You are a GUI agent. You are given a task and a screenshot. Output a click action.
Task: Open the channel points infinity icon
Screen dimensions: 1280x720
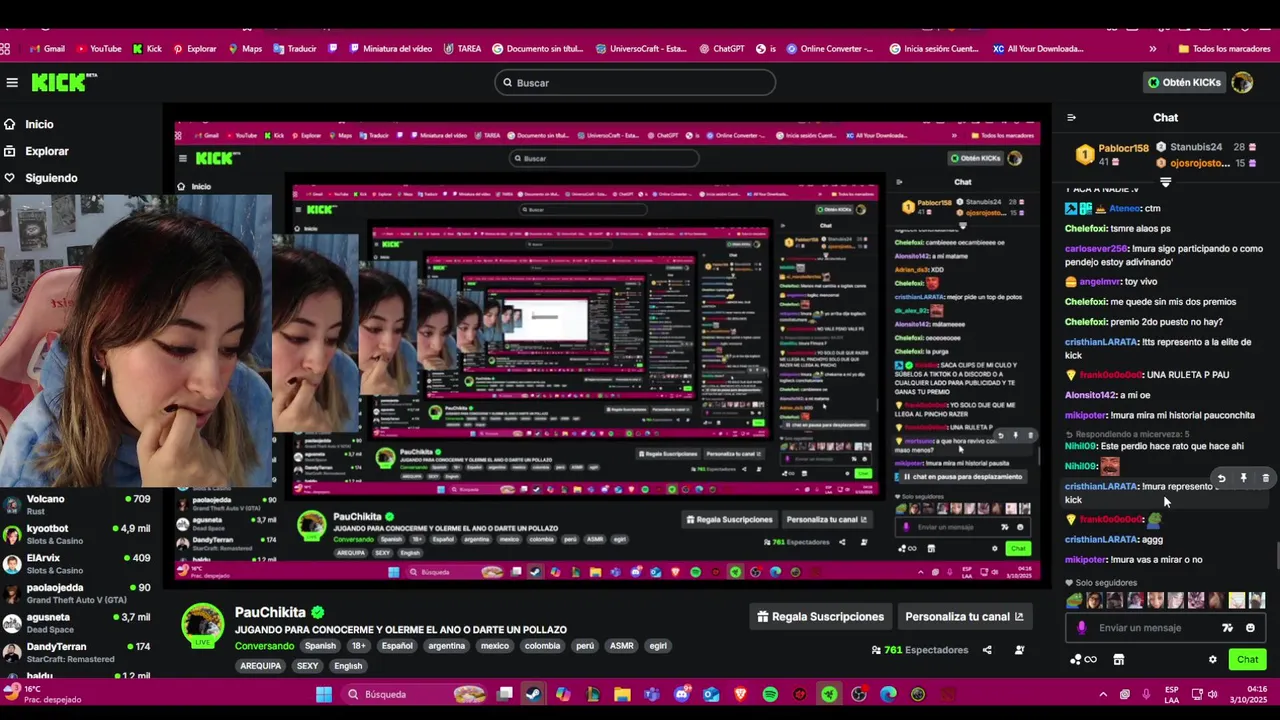[x=1083, y=660]
